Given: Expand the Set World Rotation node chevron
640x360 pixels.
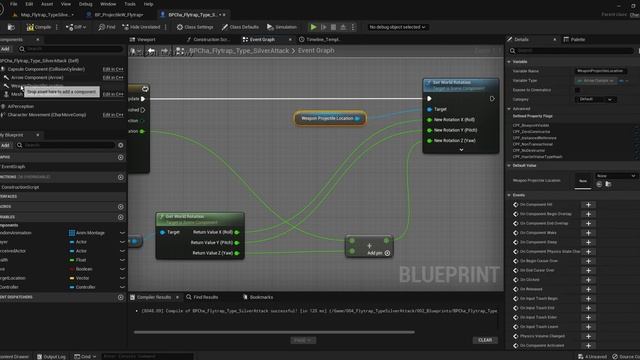Looking at the screenshot, I should point(461,150).
